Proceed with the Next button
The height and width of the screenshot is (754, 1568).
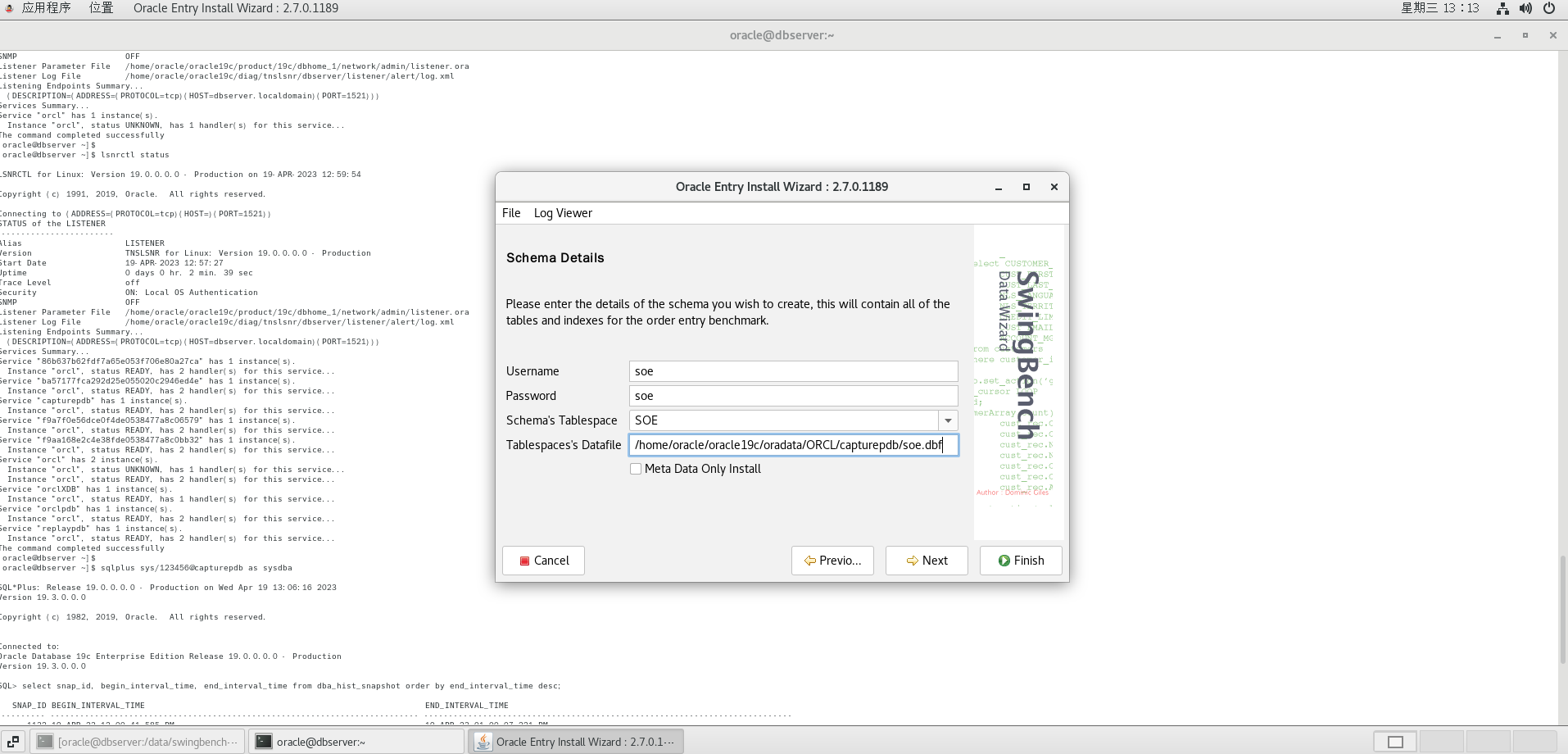pyautogui.click(x=927, y=561)
